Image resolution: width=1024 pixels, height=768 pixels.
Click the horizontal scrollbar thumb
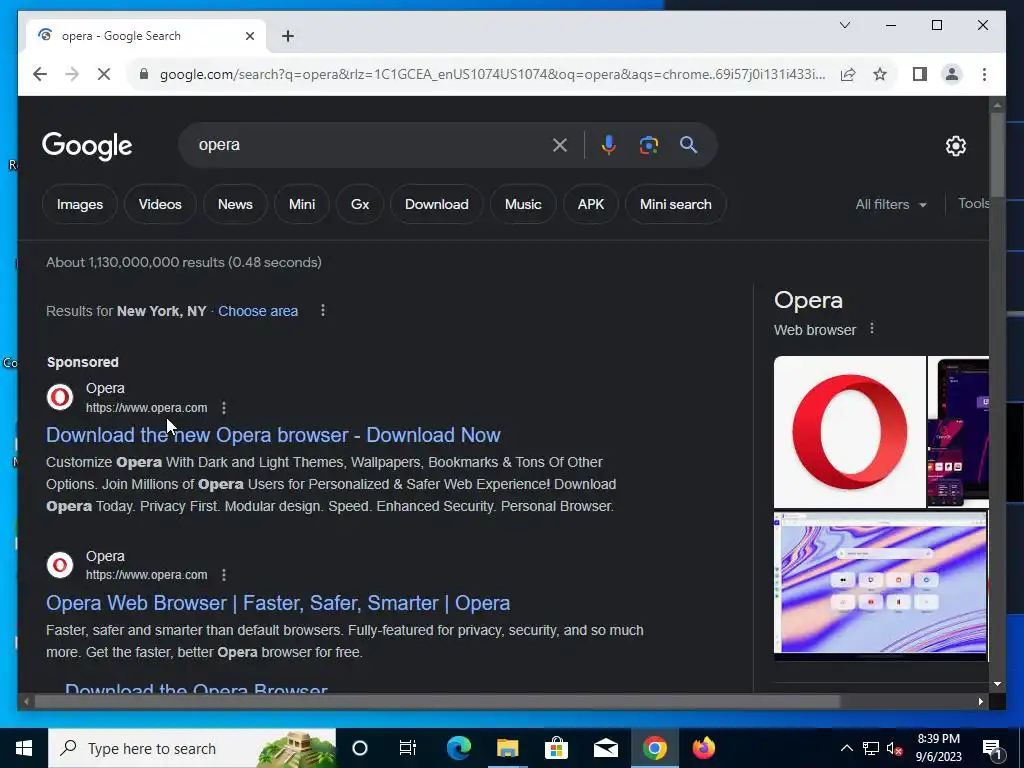pos(437,702)
